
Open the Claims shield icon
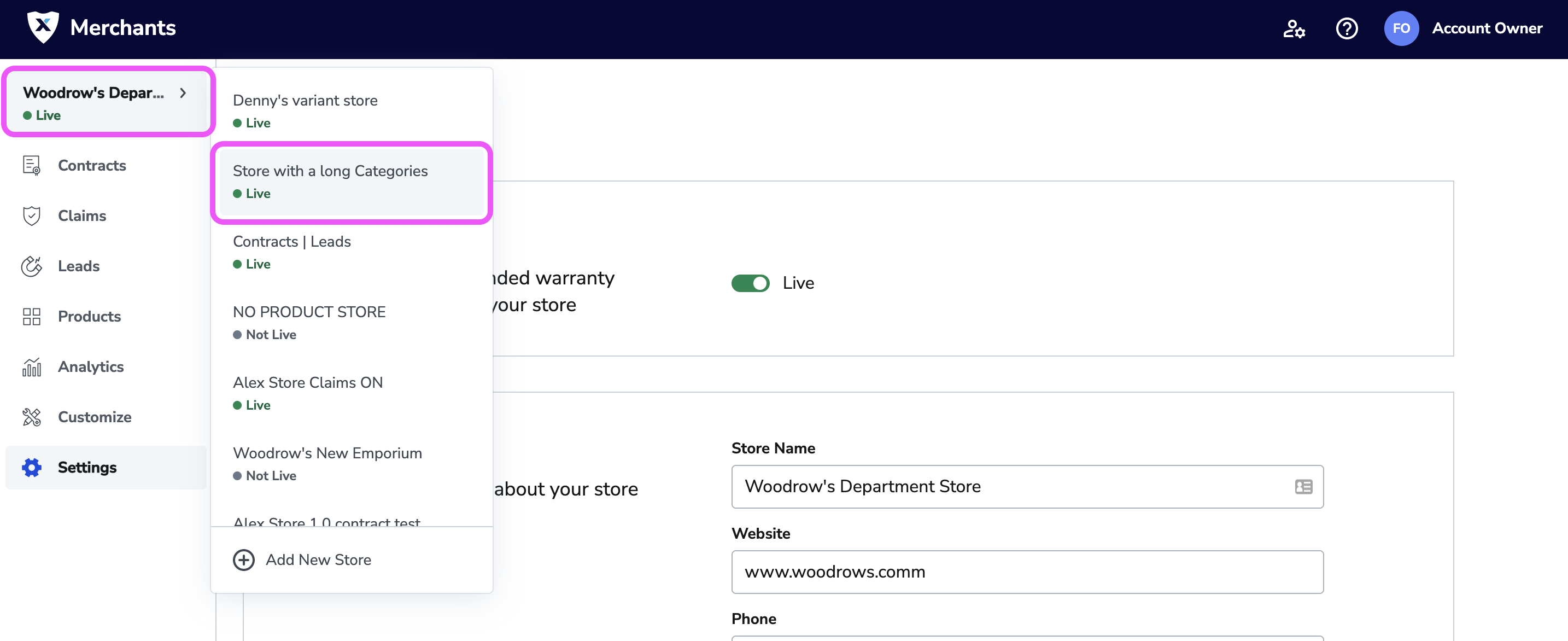click(32, 215)
